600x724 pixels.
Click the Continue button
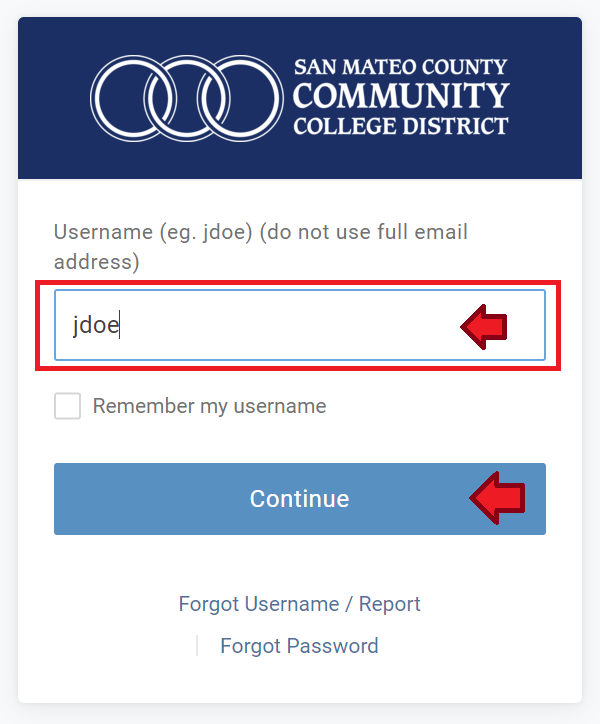(300, 499)
